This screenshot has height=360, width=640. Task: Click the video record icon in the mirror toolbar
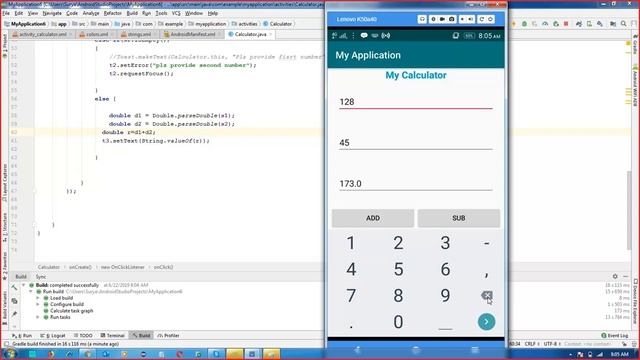(442, 19)
